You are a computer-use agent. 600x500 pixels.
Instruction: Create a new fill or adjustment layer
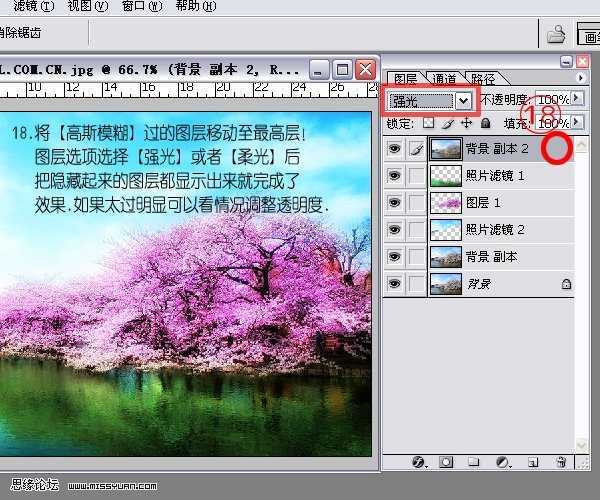[x=502, y=462]
